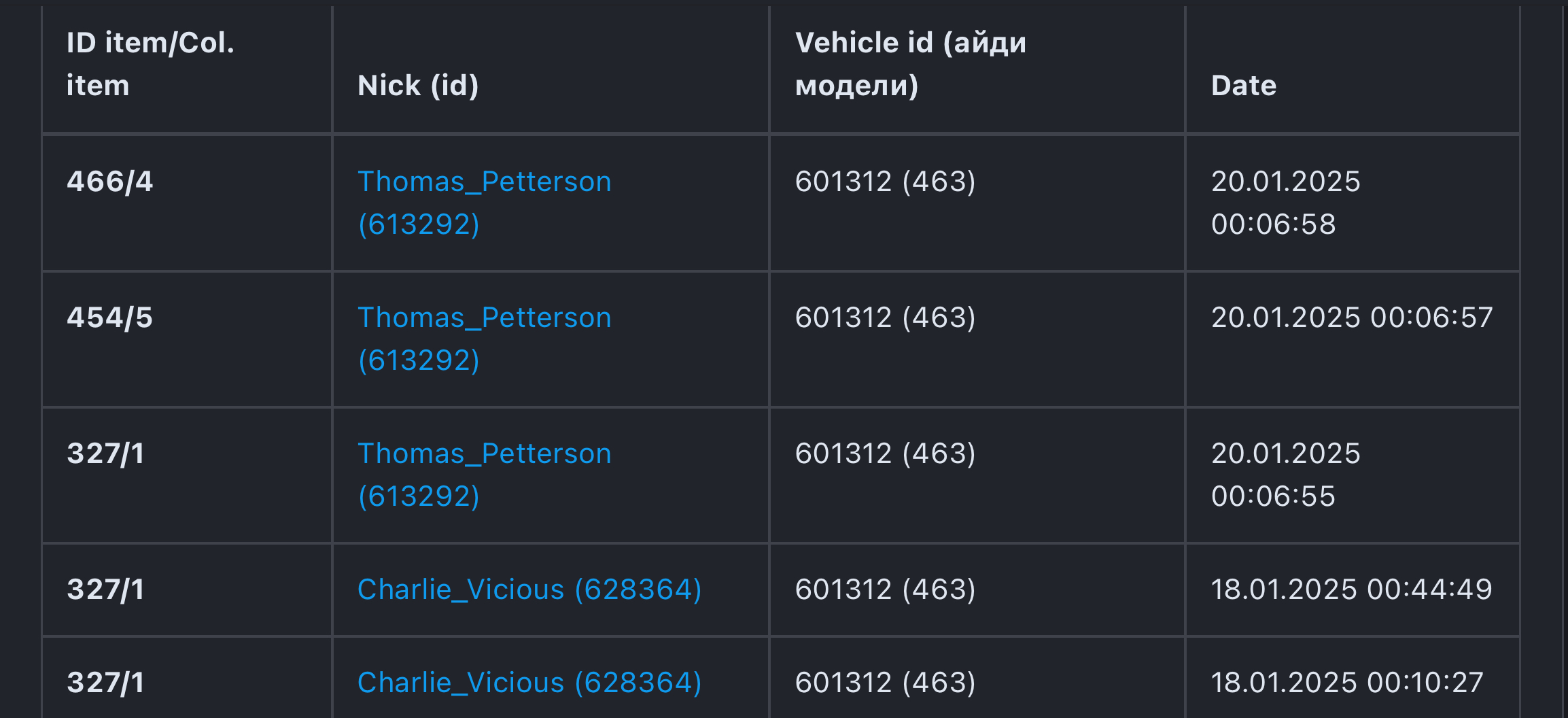This screenshot has width=1568, height=718.
Task: Click the date 20.01.2025 00:06:58
Action: coord(1285,203)
